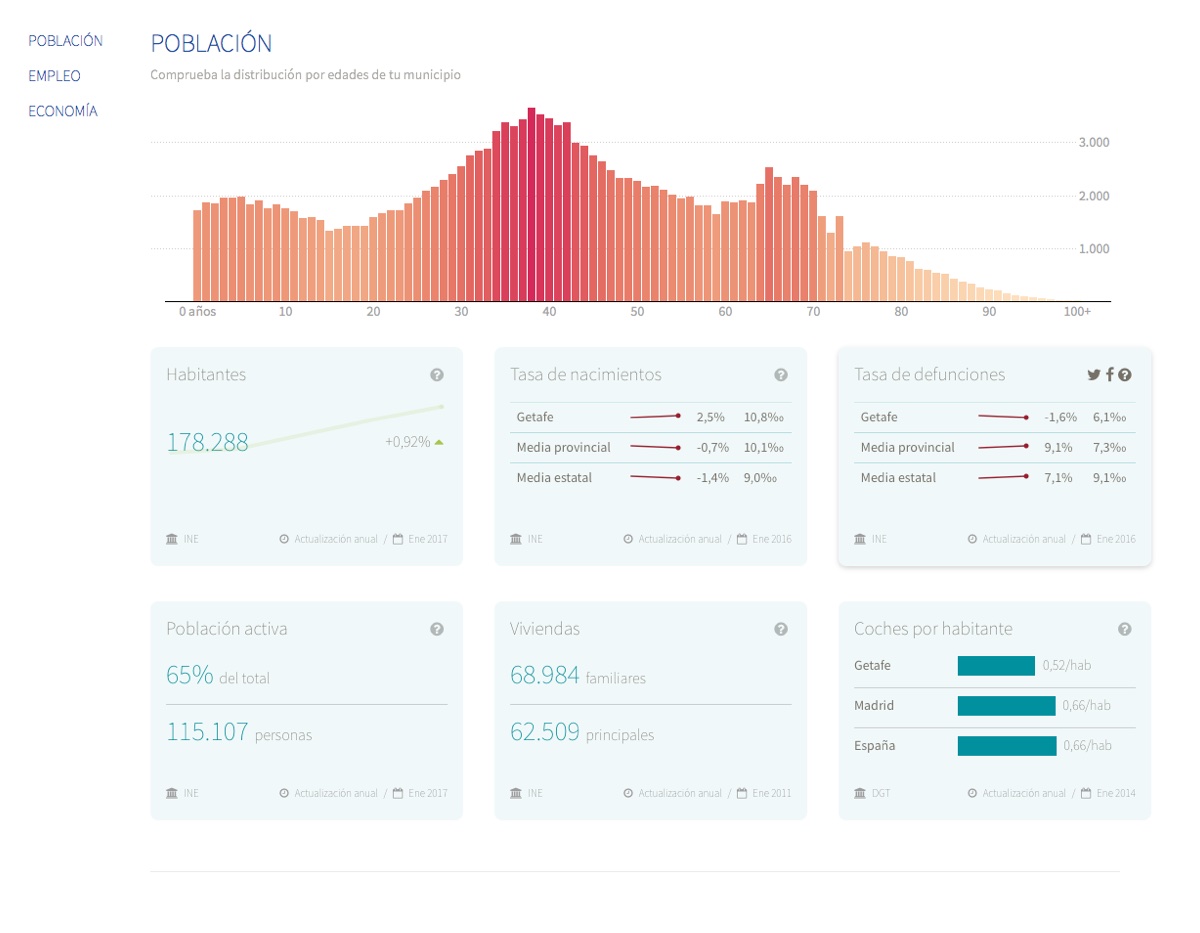
Task: Click help icon on Tasa de defunciones
Action: [1125, 375]
